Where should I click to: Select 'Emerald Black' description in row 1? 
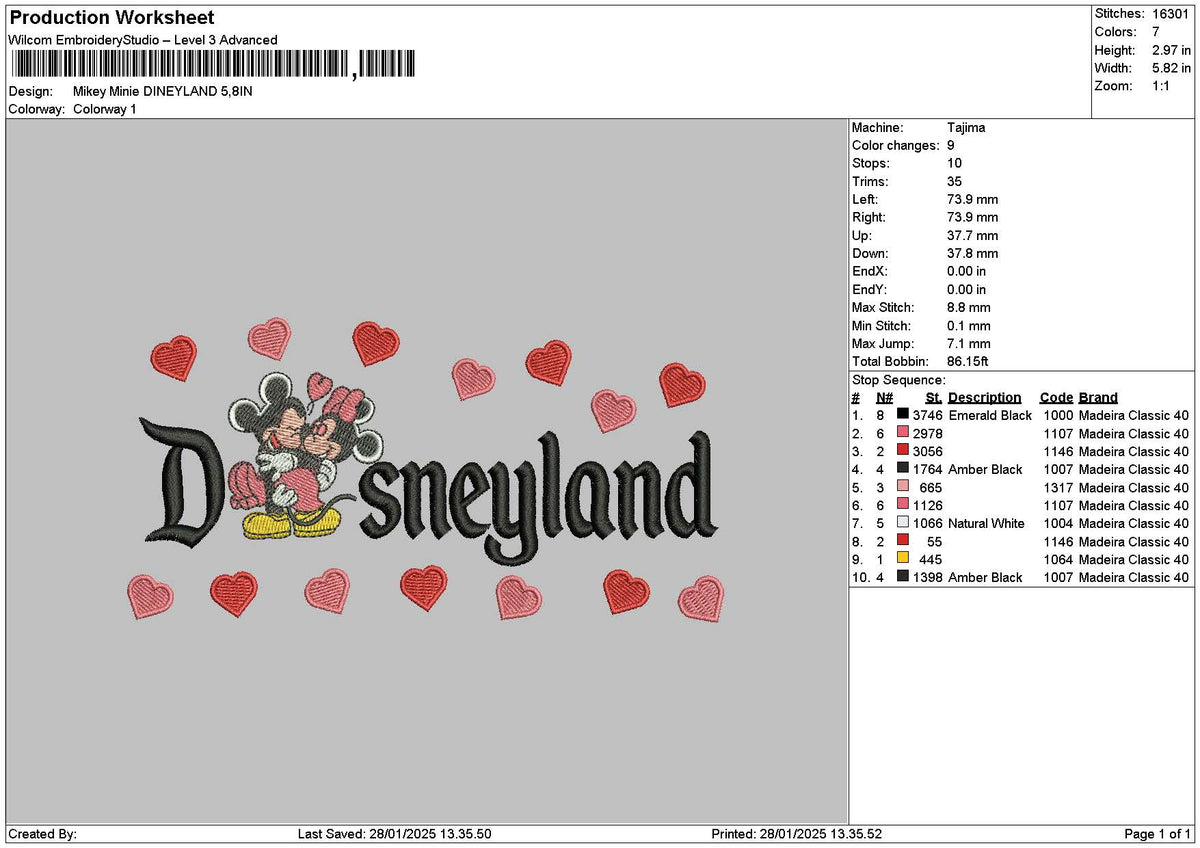pyautogui.click(x=990, y=415)
